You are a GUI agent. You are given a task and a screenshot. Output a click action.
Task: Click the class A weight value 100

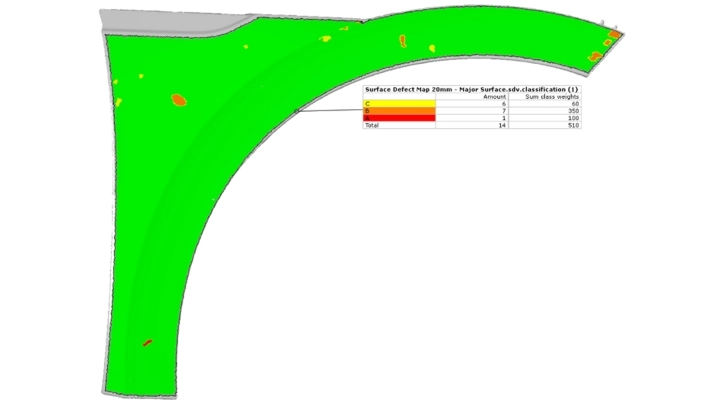pos(573,118)
